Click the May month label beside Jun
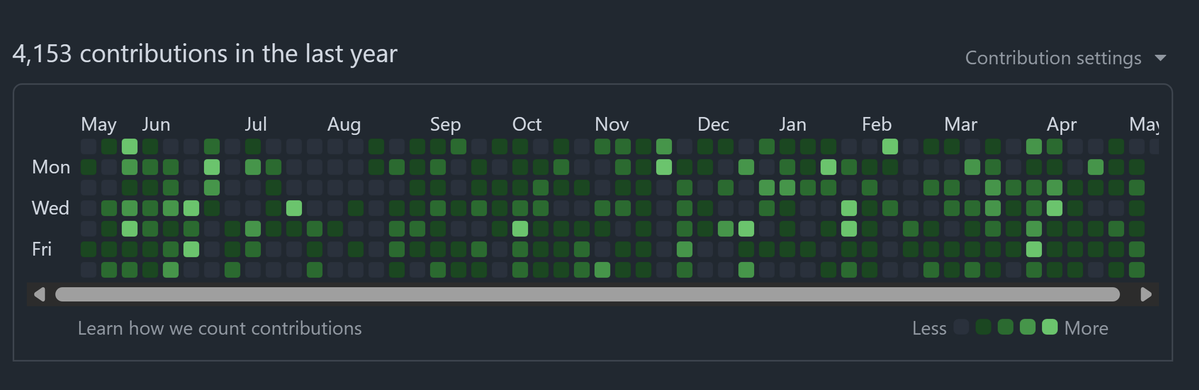This screenshot has width=1199, height=390. [x=99, y=125]
